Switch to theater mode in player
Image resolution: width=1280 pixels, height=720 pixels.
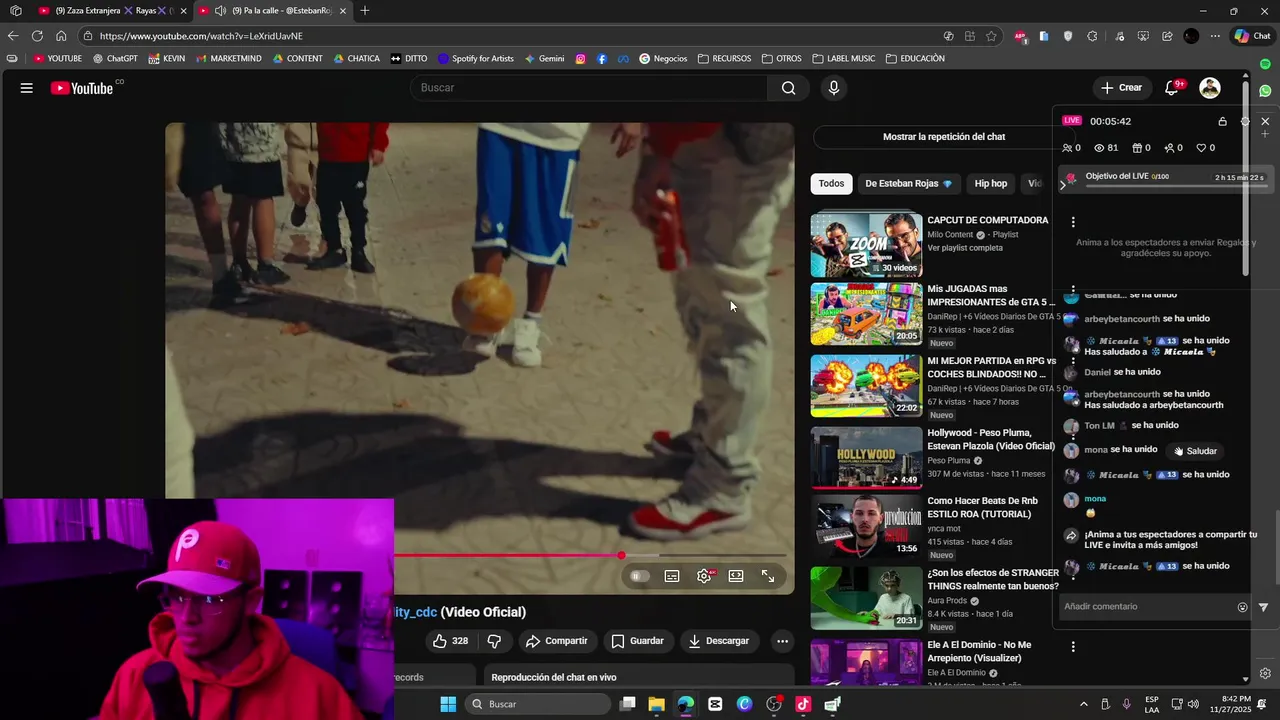(x=736, y=576)
